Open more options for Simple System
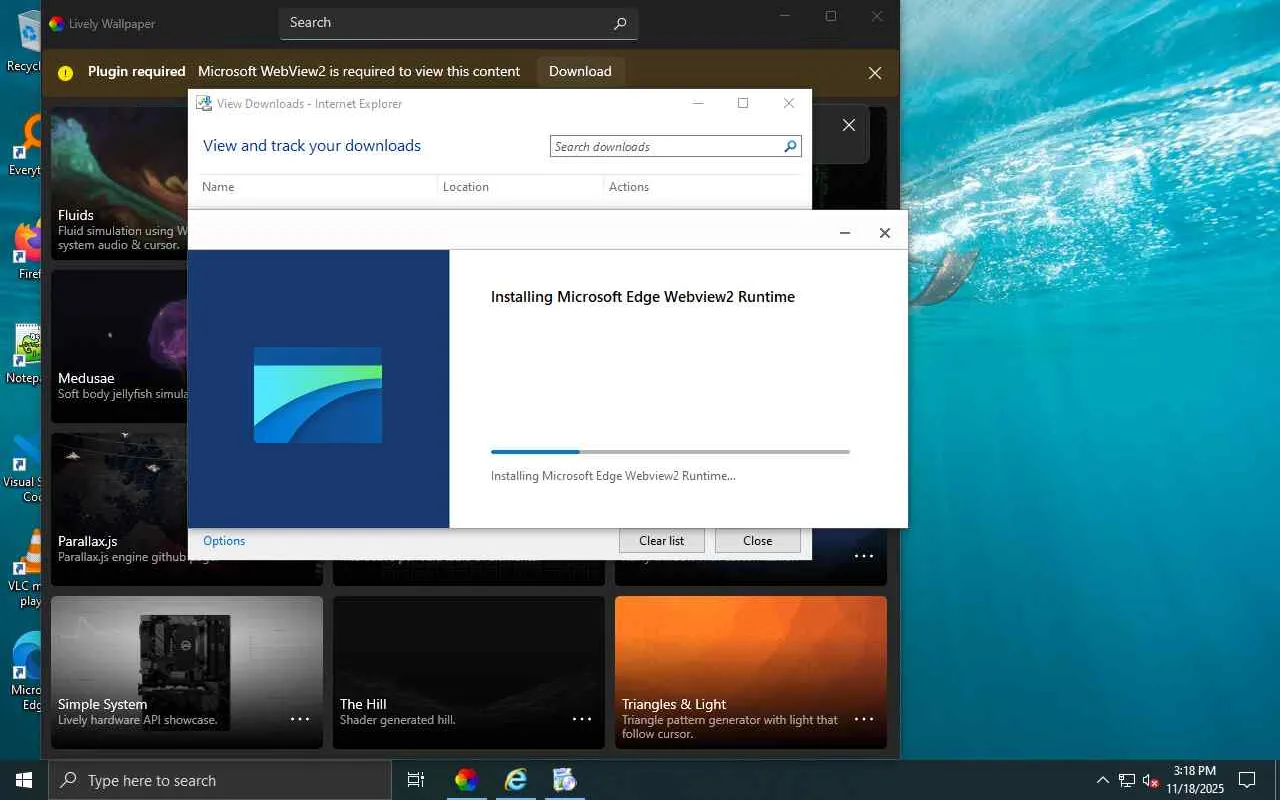Viewport: 1280px width, 800px height. tap(300, 719)
